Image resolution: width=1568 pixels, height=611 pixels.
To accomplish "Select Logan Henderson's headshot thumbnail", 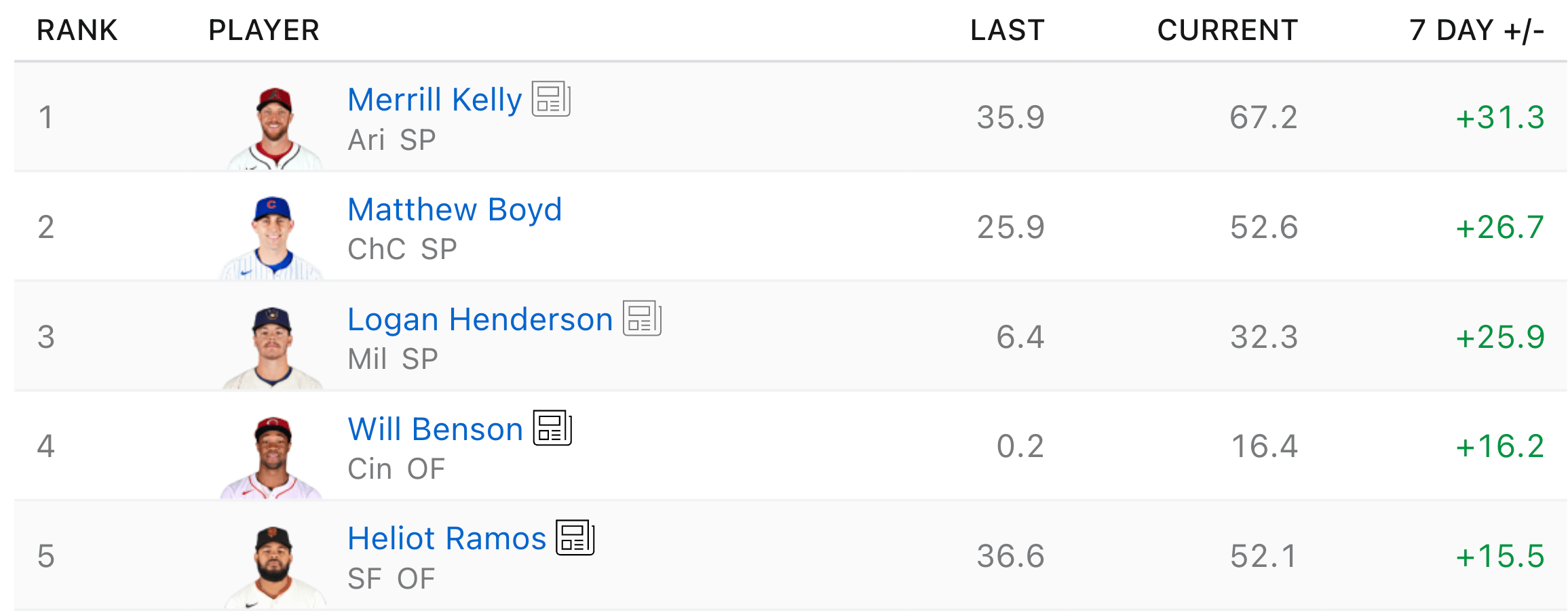I will [x=272, y=347].
